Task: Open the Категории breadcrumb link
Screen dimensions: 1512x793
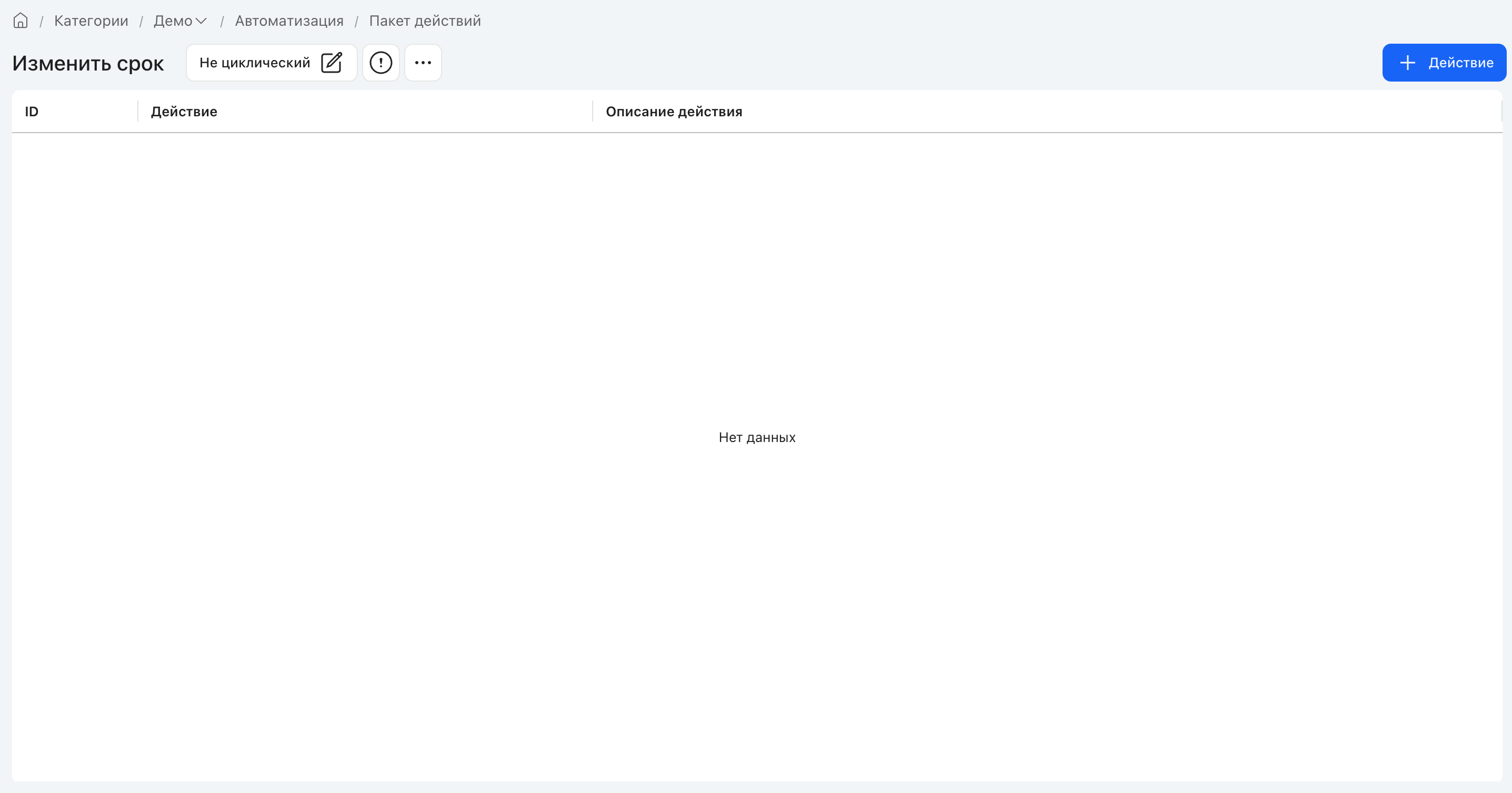Action: [91, 21]
